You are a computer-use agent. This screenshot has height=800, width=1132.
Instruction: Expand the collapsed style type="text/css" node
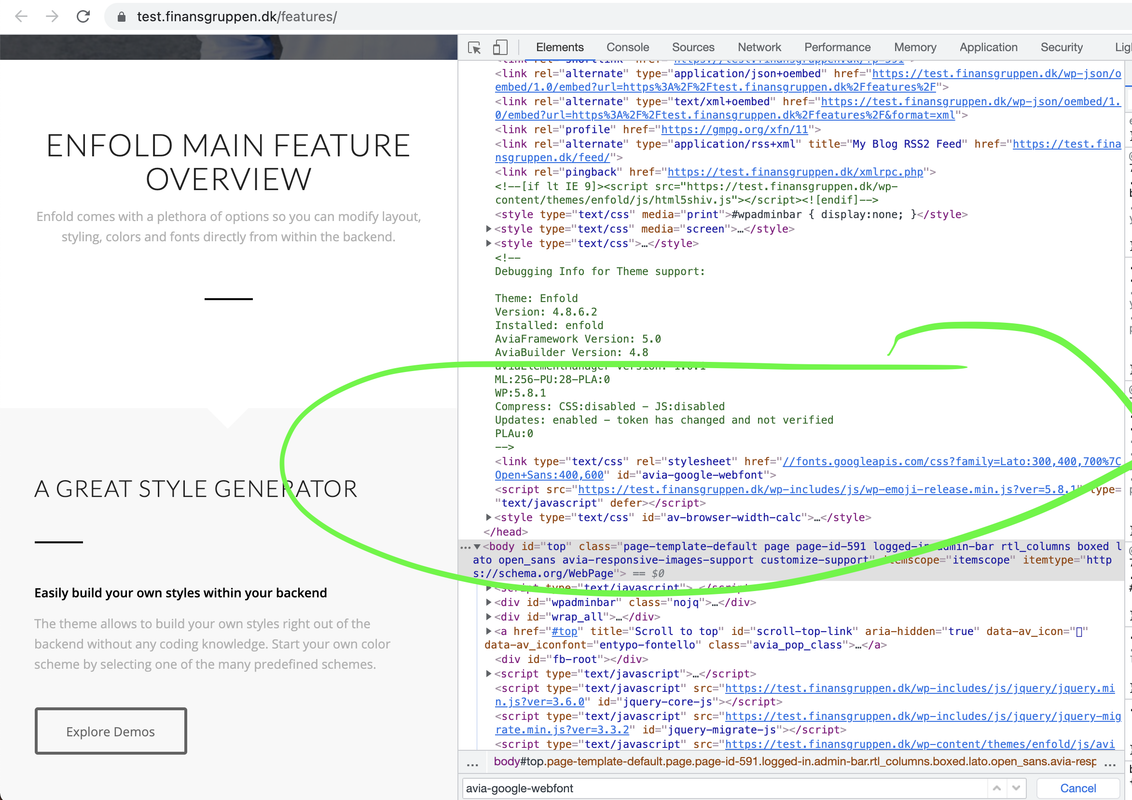pyautogui.click(x=489, y=243)
